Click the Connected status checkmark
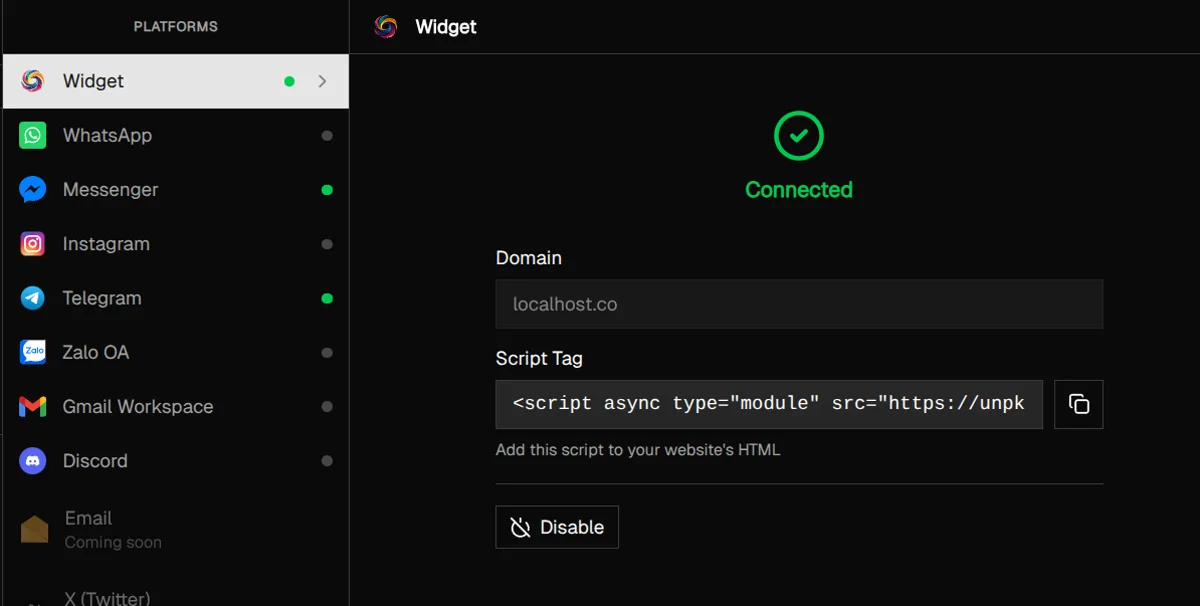The height and width of the screenshot is (606, 1200). [x=798, y=135]
